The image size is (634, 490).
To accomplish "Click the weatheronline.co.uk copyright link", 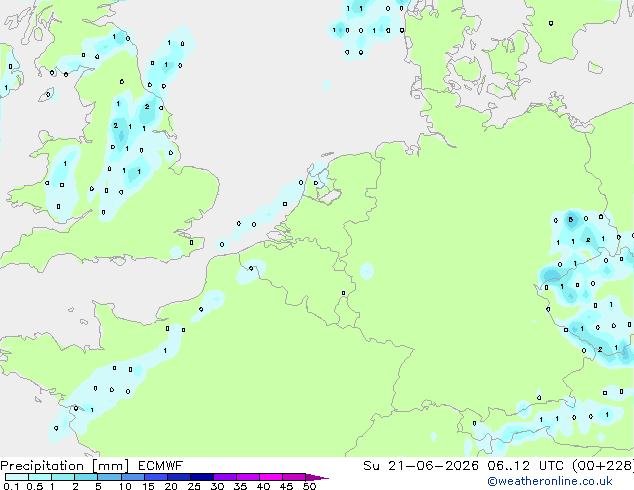I will pyautogui.click(x=550, y=481).
